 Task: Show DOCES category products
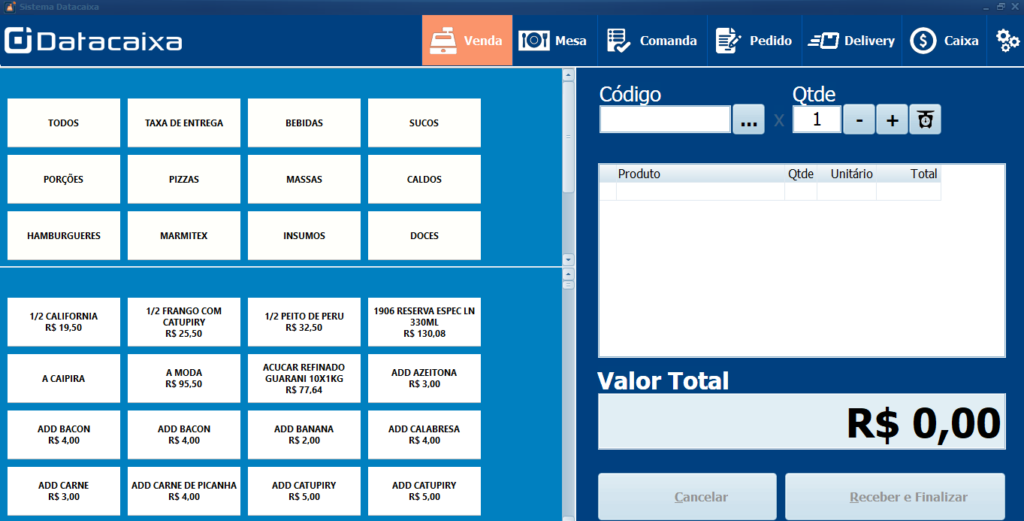424,236
